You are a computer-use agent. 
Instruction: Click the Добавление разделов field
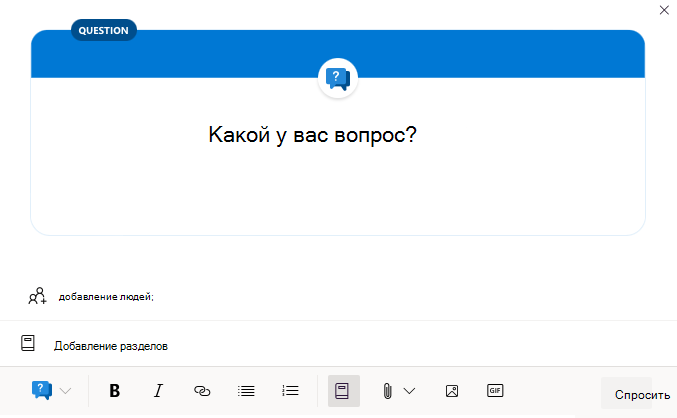111,346
